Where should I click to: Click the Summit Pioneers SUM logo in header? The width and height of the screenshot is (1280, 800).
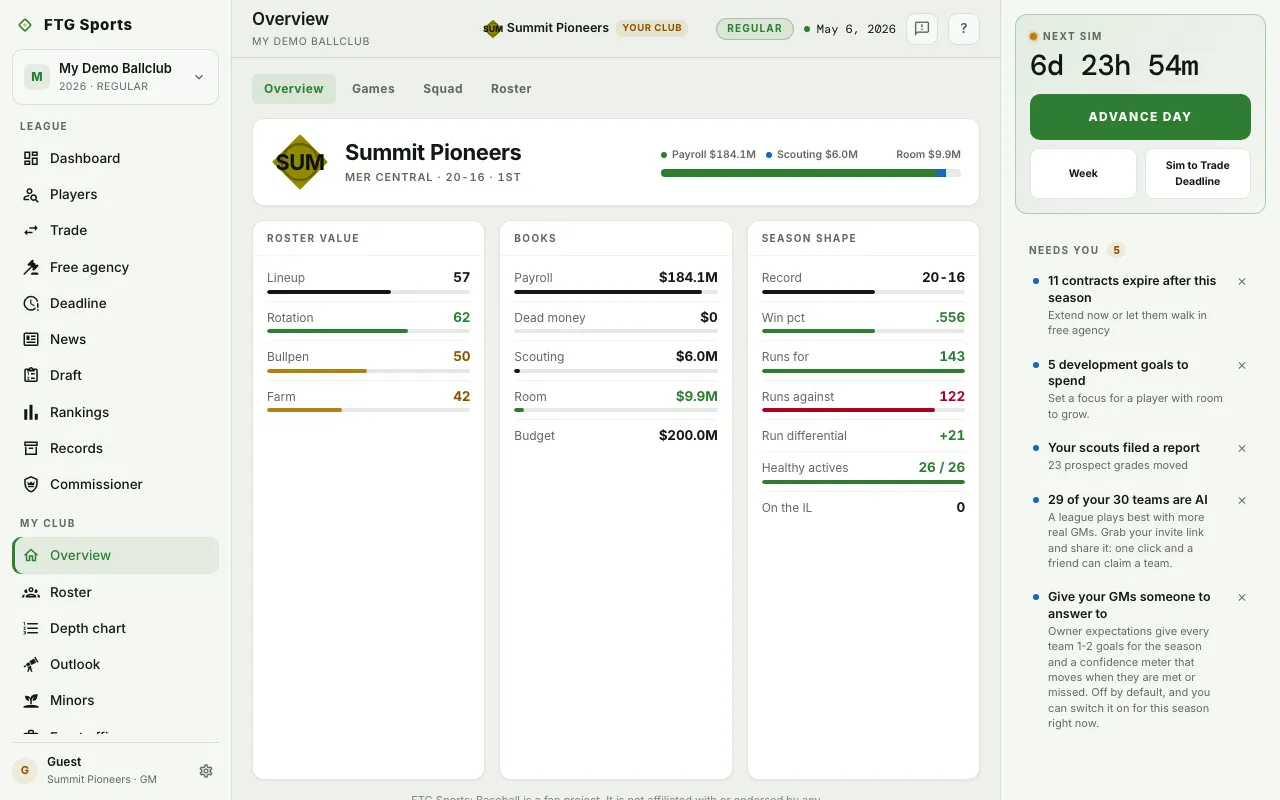click(493, 28)
